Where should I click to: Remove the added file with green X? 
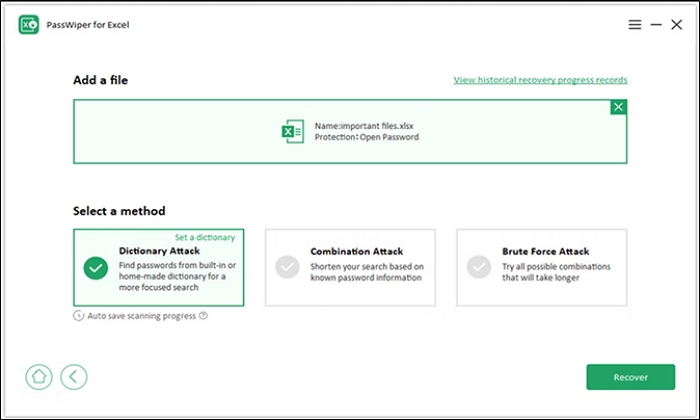click(619, 107)
